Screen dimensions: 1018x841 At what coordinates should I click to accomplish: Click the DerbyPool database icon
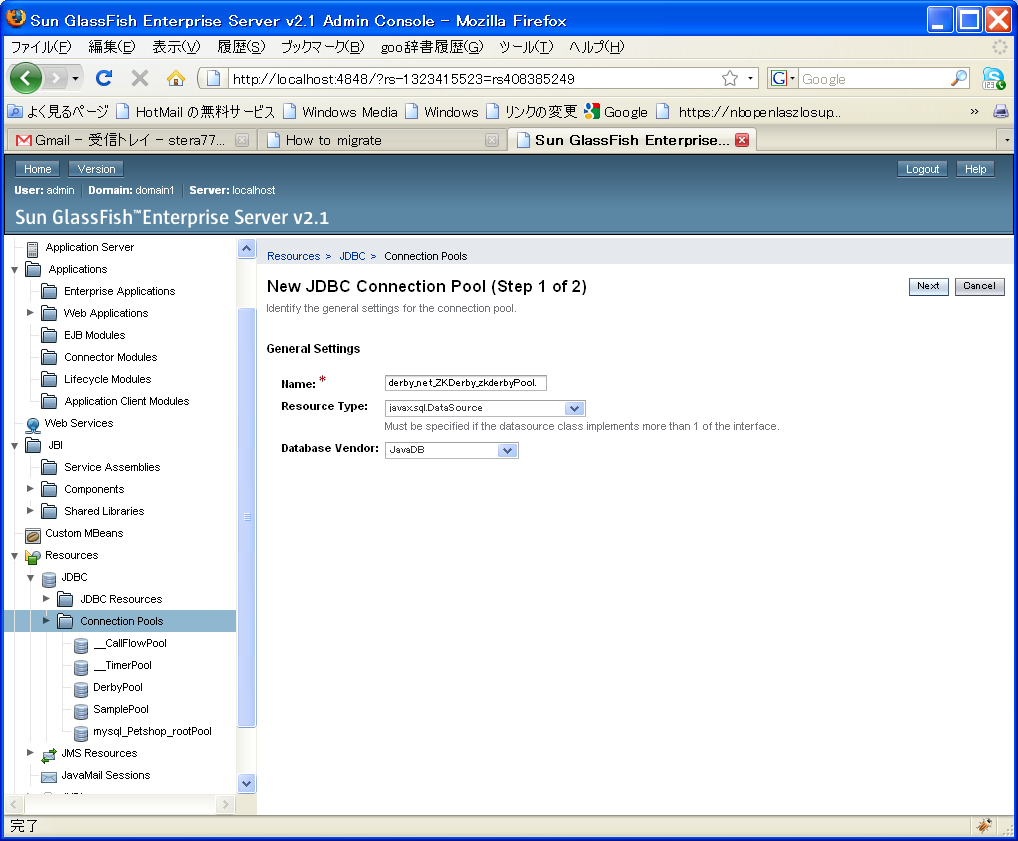click(x=81, y=689)
